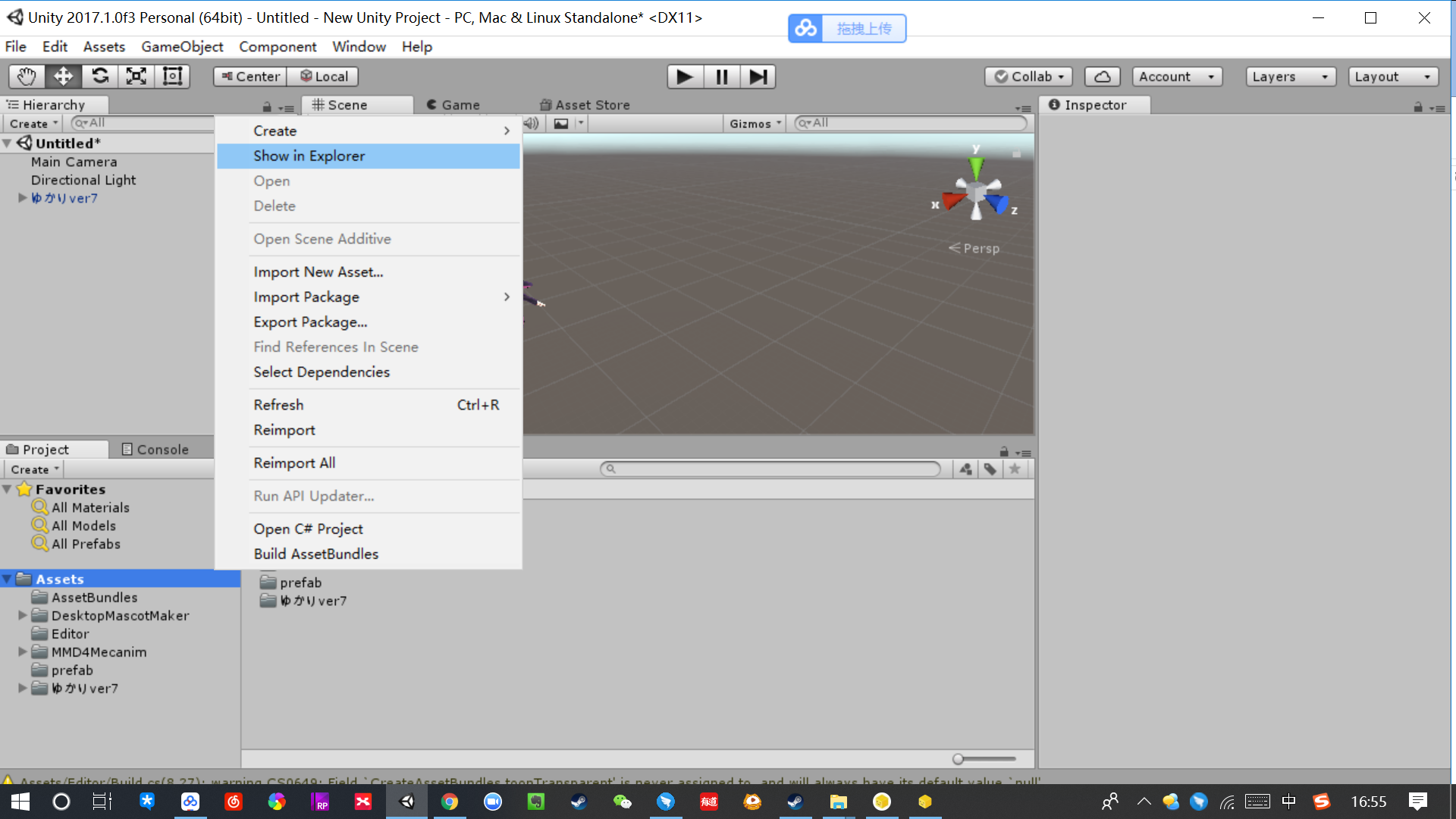This screenshot has height=819, width=1456.
Task: Search by label tag icon
Action: (990, 469)
